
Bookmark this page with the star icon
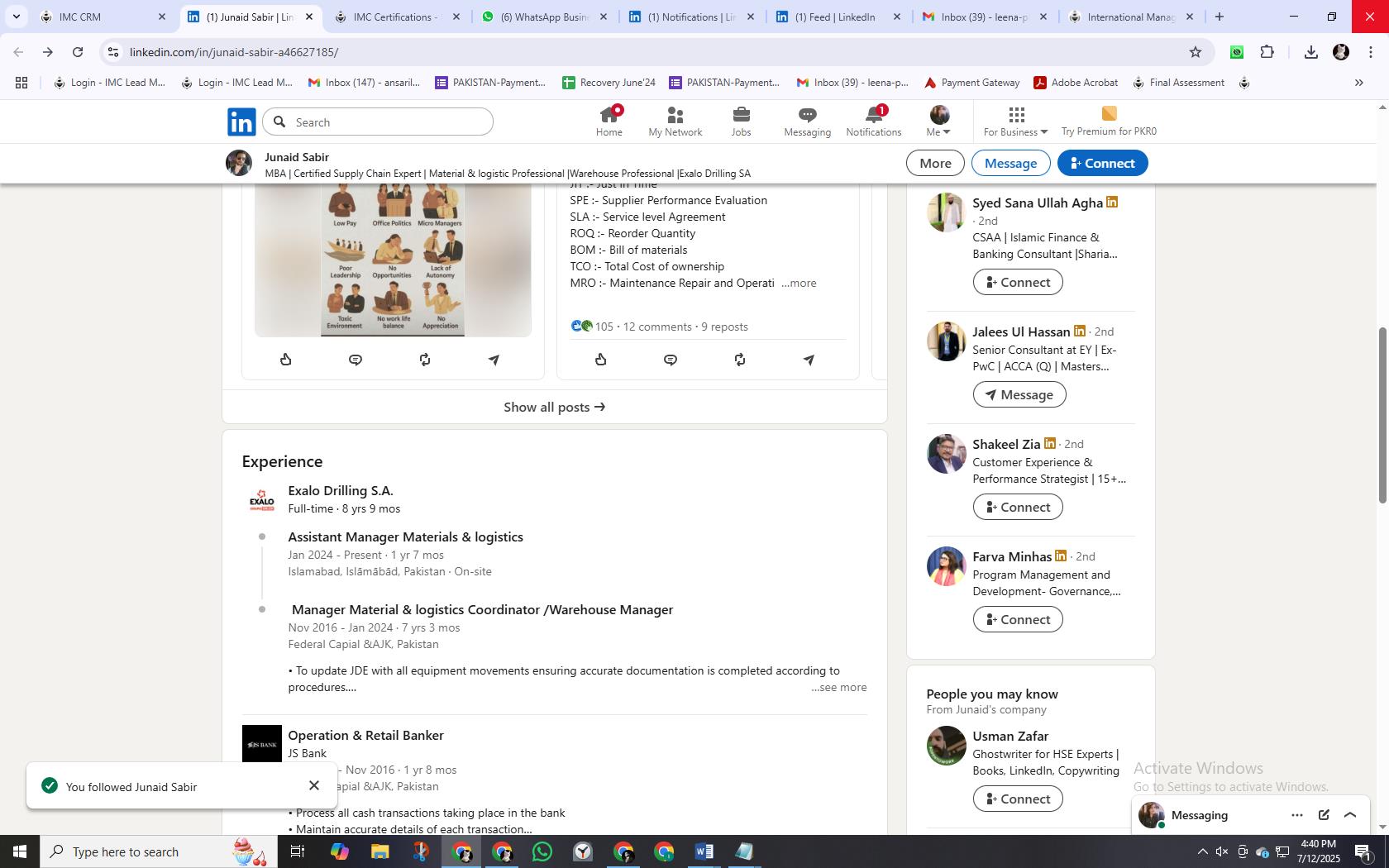pos(1196,52)
